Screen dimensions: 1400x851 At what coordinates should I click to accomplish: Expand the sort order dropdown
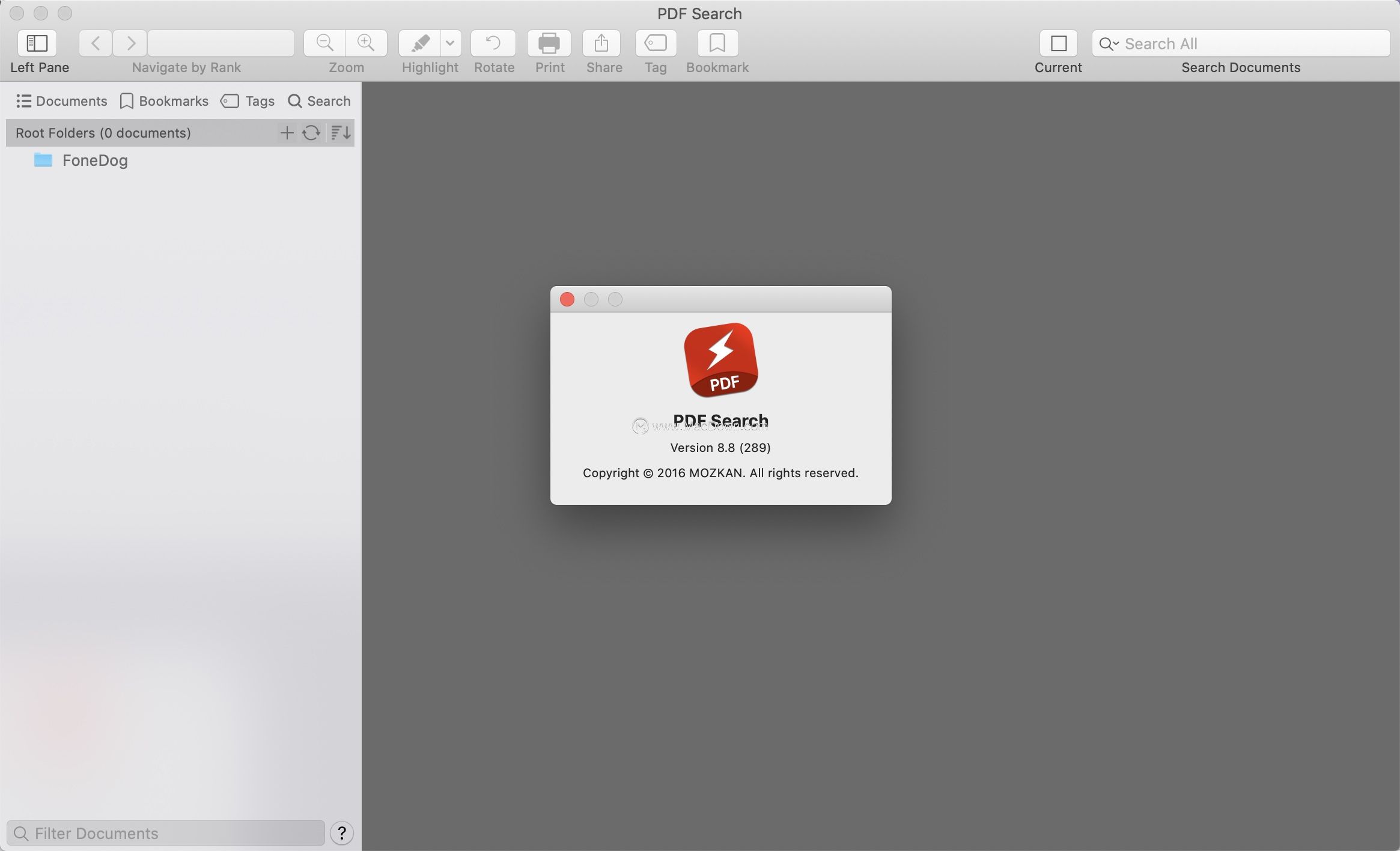340,132
